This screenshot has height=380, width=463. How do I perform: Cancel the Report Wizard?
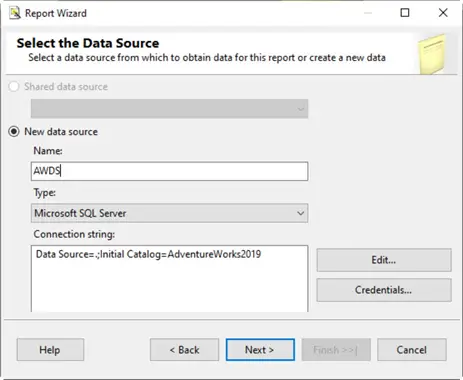412,350
